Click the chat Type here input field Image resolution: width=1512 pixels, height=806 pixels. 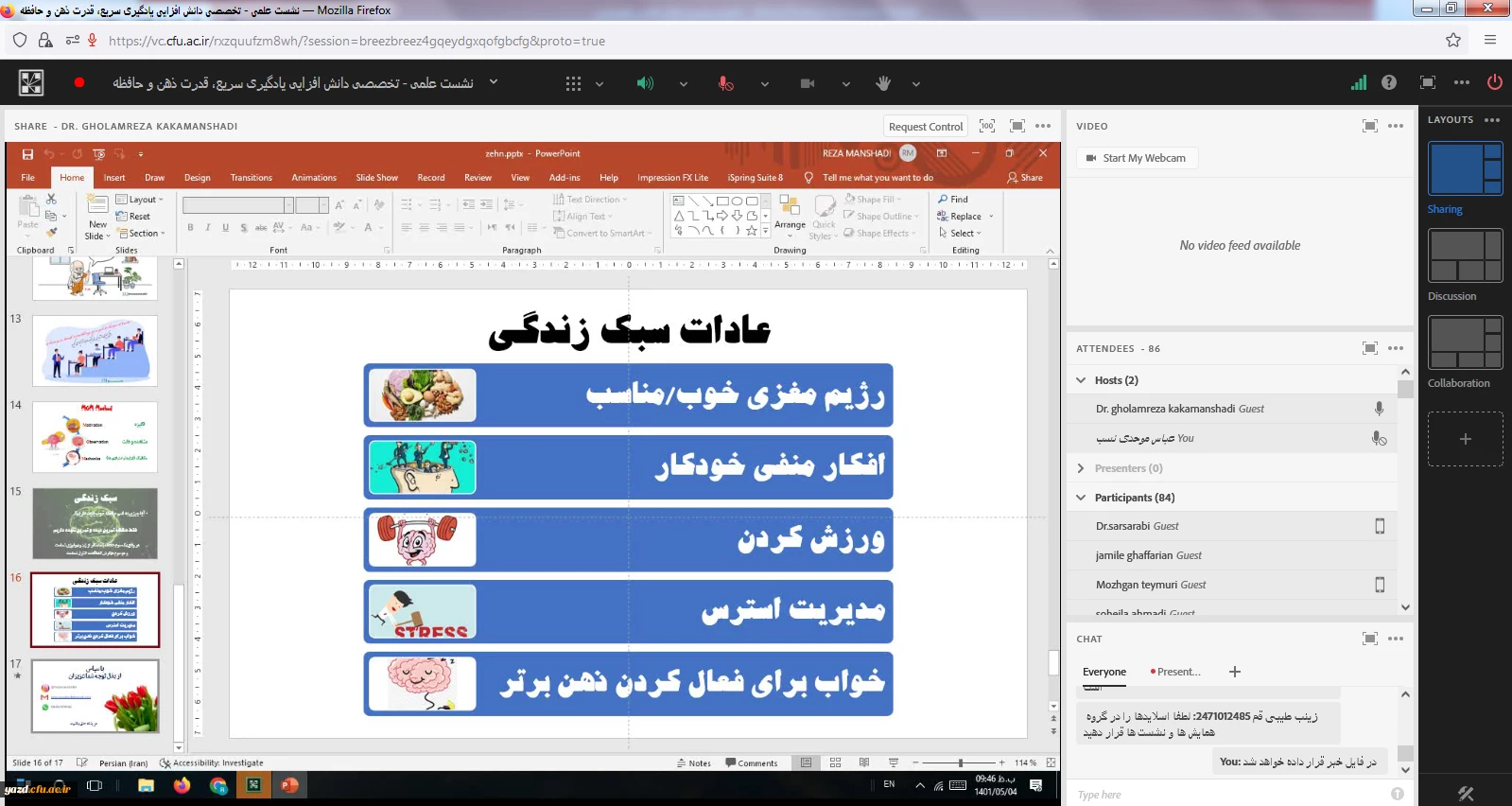1229,795
